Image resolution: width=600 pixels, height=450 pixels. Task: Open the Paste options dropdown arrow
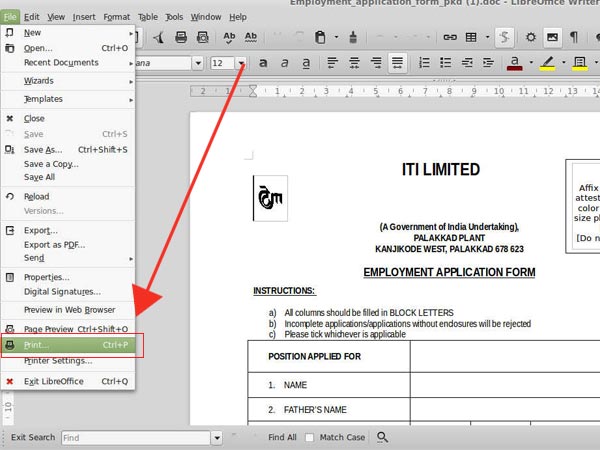[x=336, y=37]
